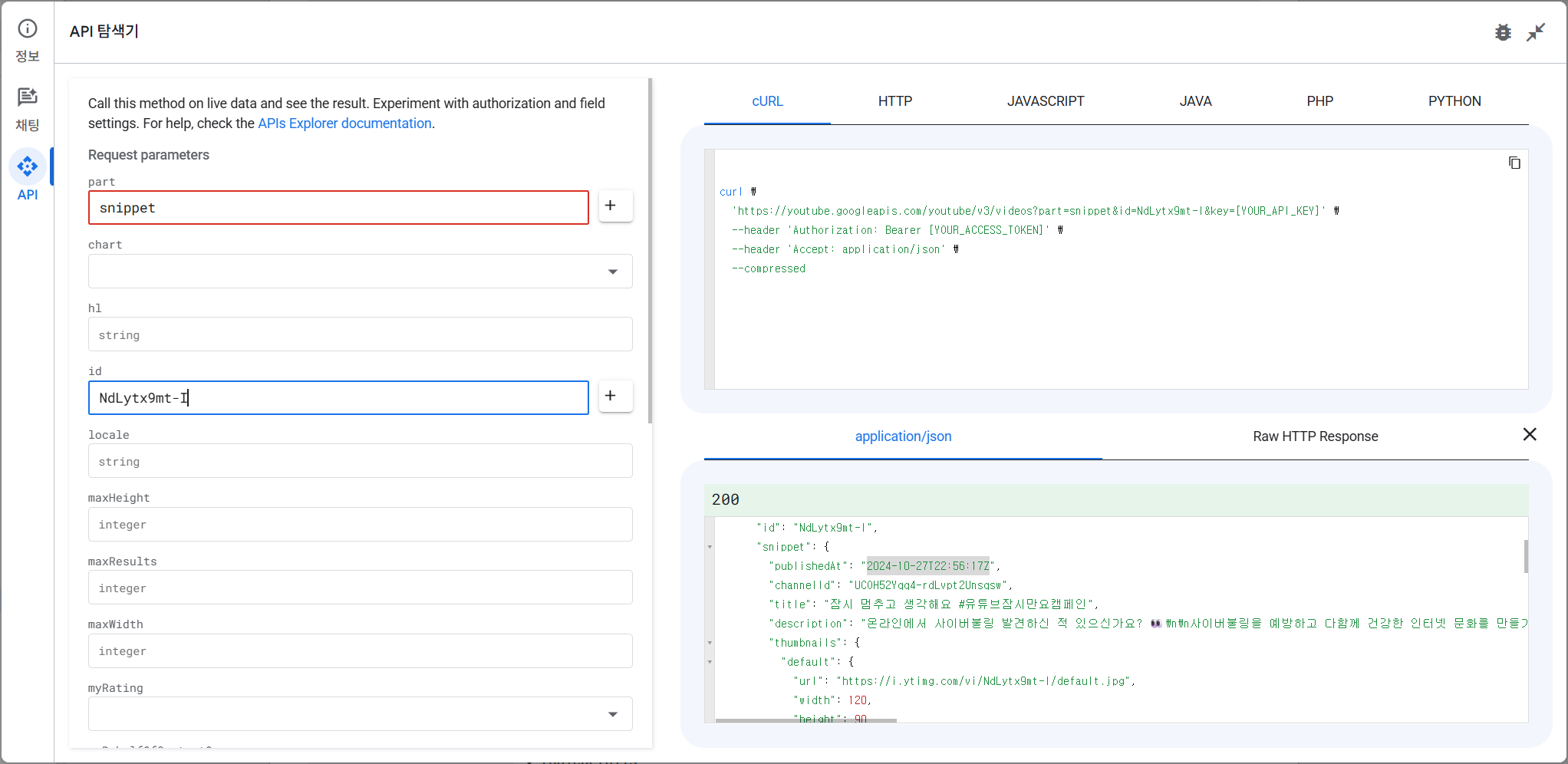Click the Request parameters heading
1568x764 pixels.
click(x=149, y=155)
